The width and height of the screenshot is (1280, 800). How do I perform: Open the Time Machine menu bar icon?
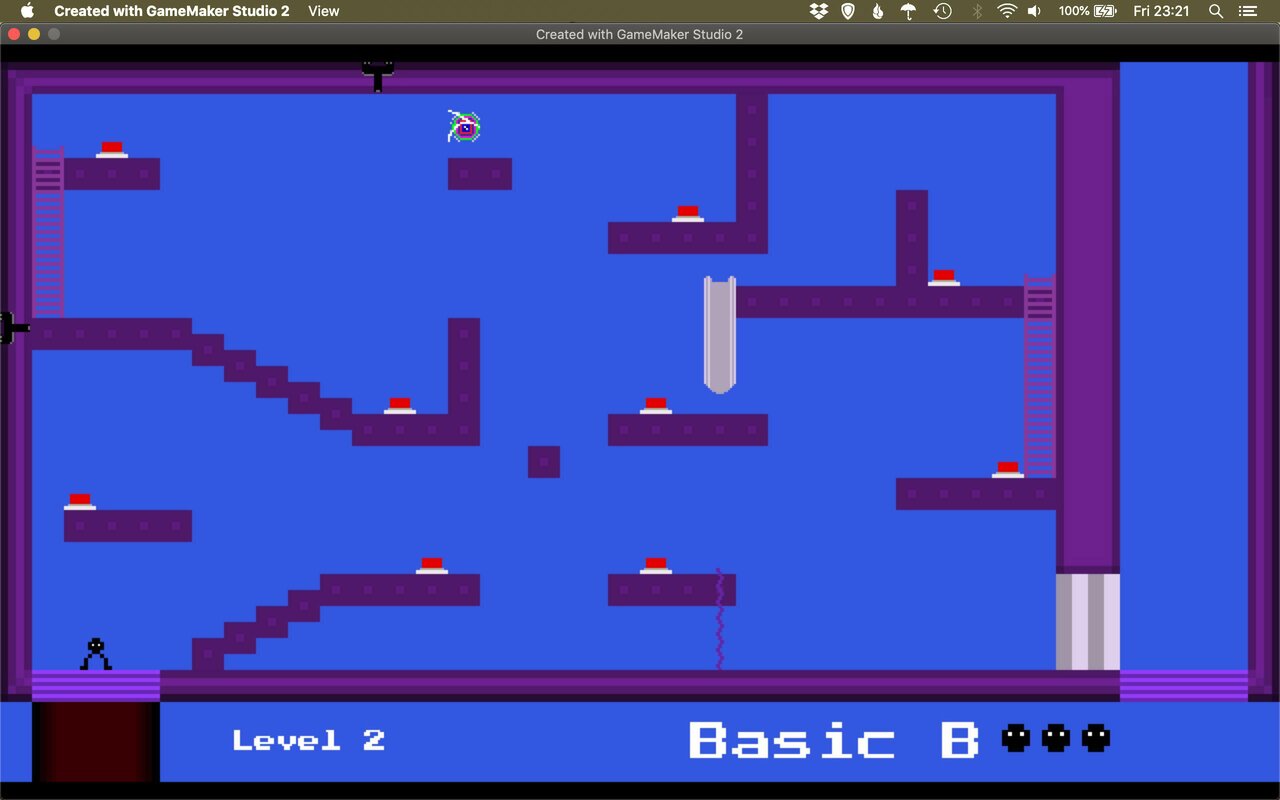coord(942,11)
